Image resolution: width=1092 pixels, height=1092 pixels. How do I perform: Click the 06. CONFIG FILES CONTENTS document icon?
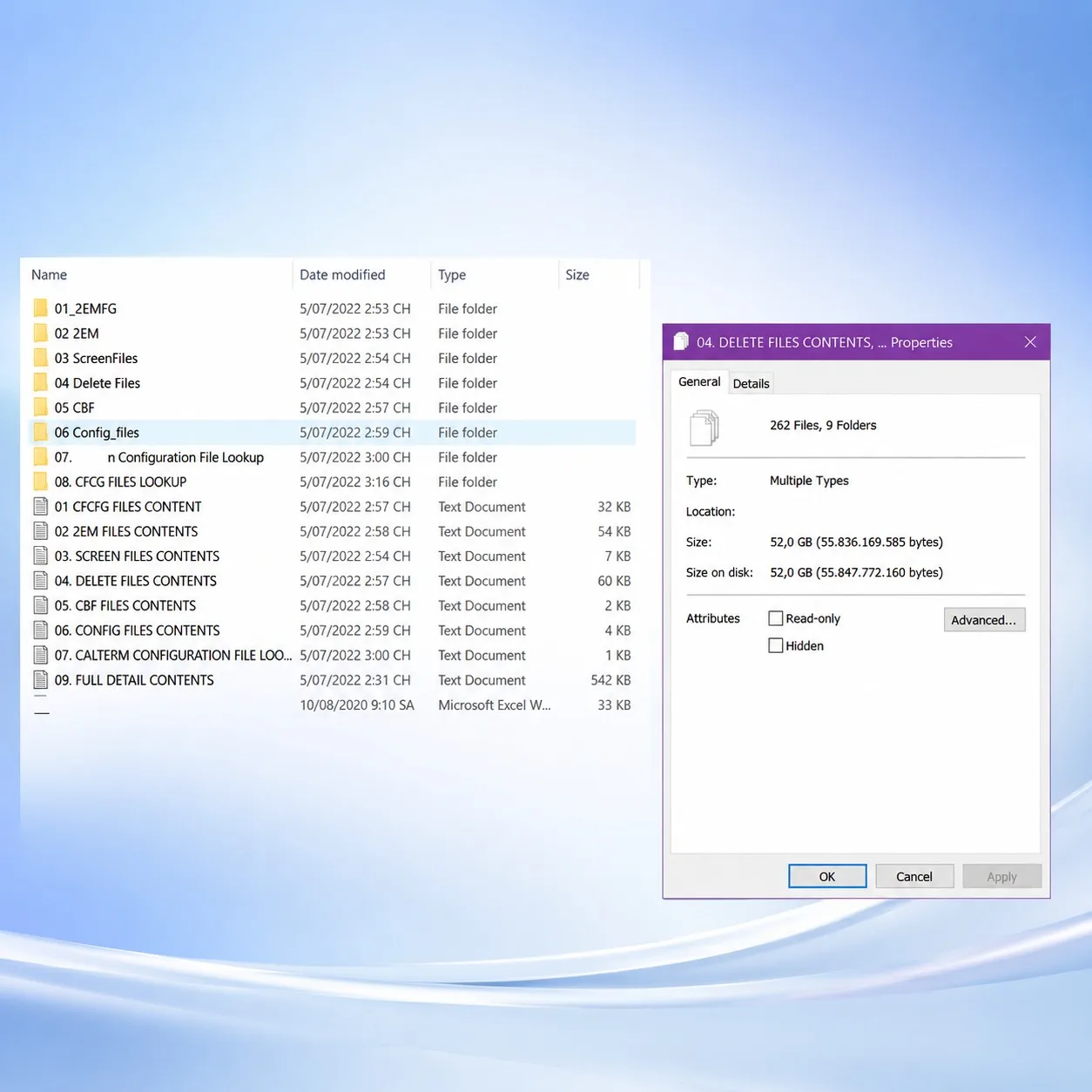click(x=41, y=630)
